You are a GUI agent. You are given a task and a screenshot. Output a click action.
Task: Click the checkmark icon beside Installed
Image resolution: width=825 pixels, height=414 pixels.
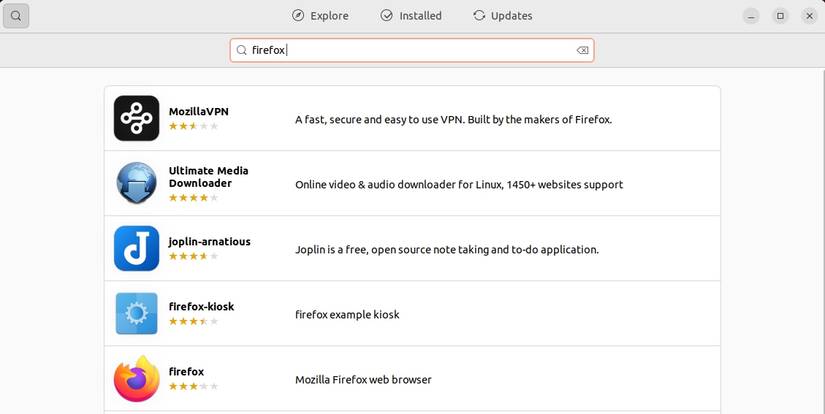coord(387,16)
